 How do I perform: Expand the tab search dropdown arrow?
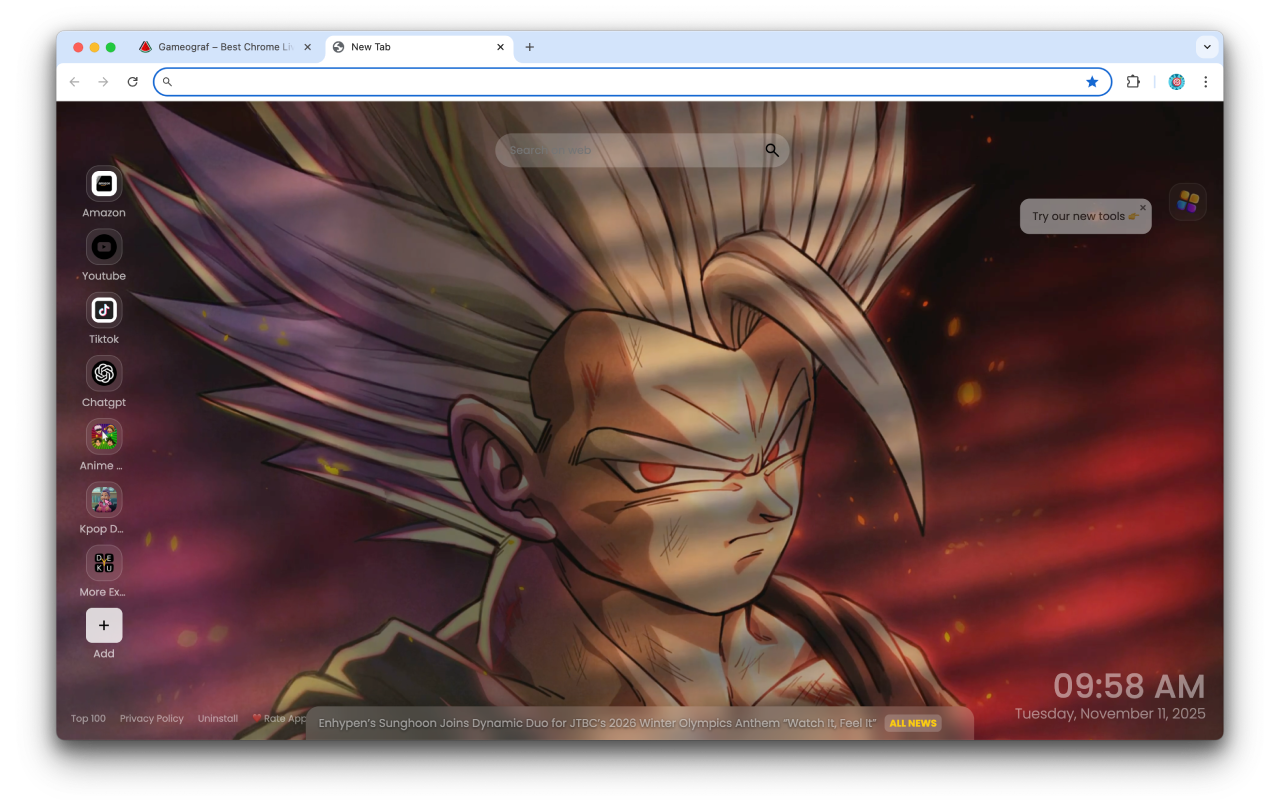1207,47
